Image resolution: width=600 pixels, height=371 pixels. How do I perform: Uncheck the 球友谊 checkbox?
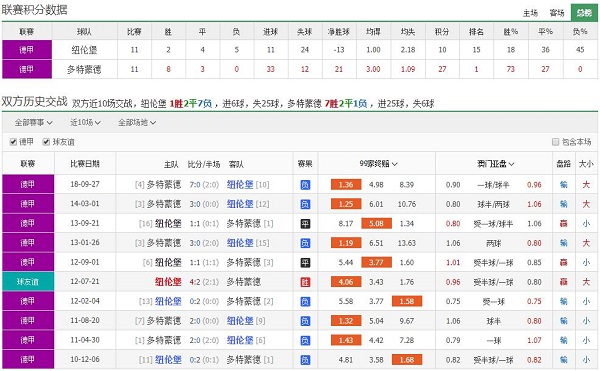46,142
